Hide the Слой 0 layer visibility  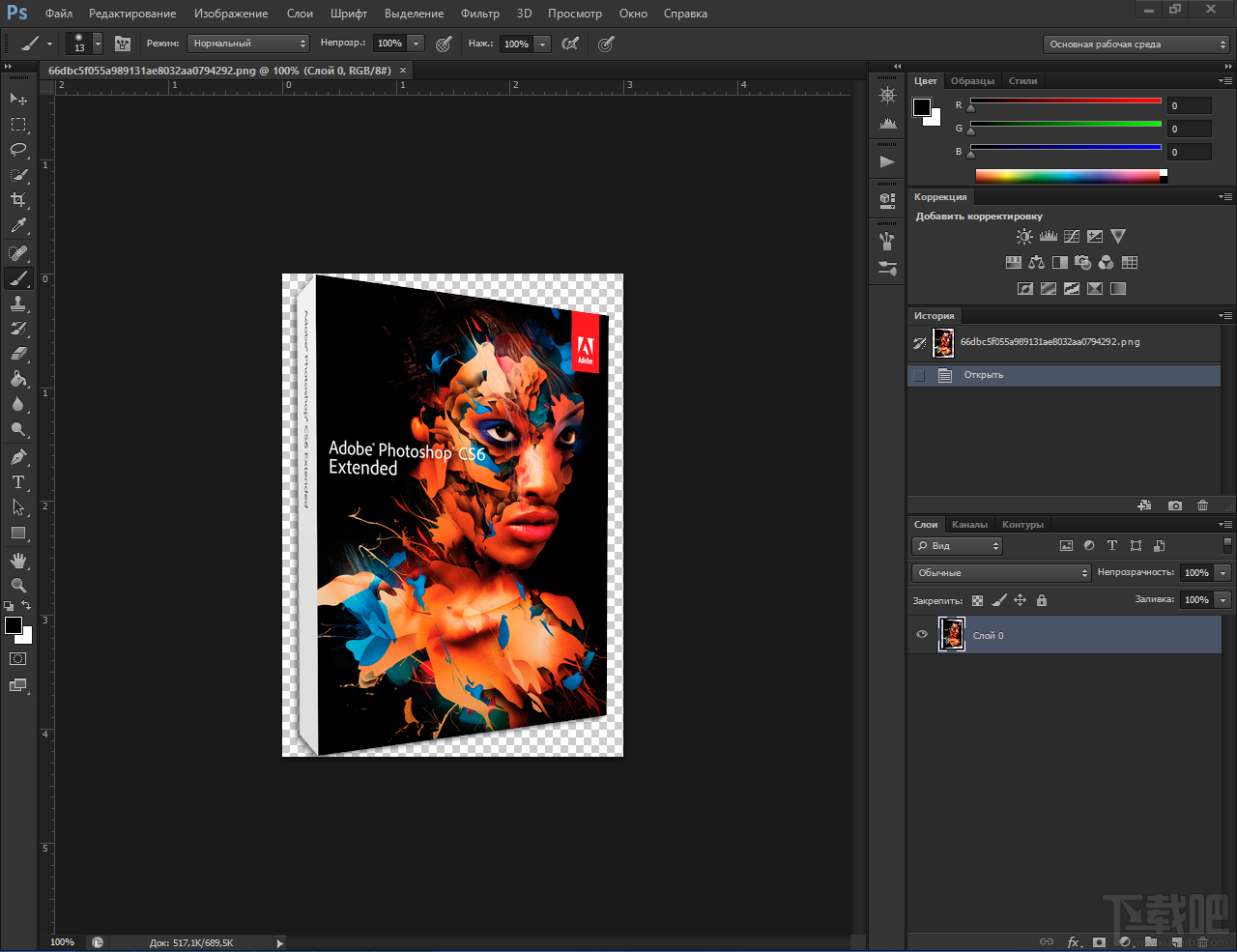[921, 635]
